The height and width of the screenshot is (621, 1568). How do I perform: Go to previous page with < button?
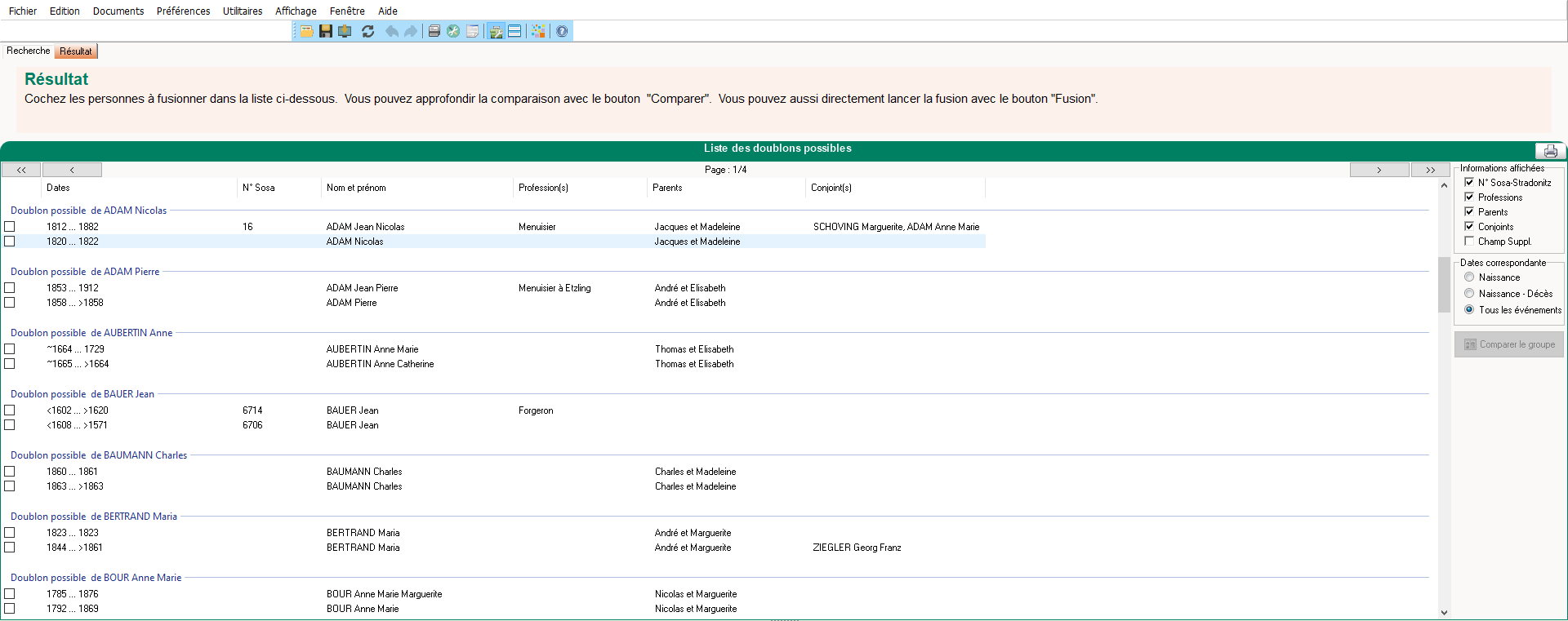click(x=72, y=170)
